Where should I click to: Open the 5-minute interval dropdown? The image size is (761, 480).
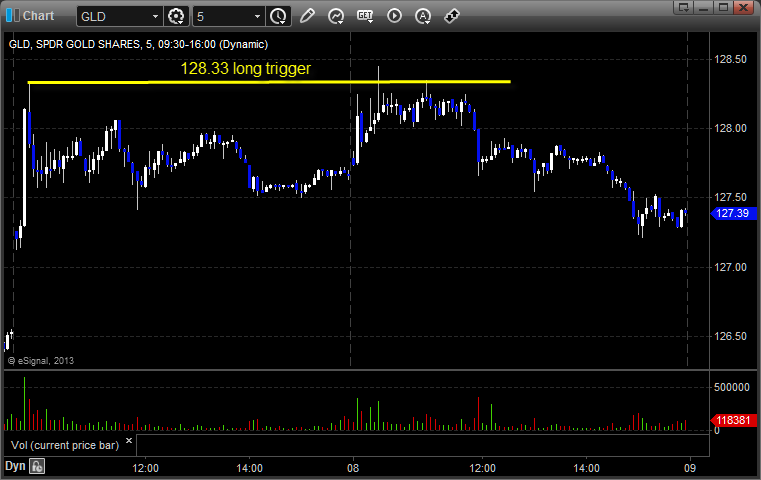click(x=257, y=17)
